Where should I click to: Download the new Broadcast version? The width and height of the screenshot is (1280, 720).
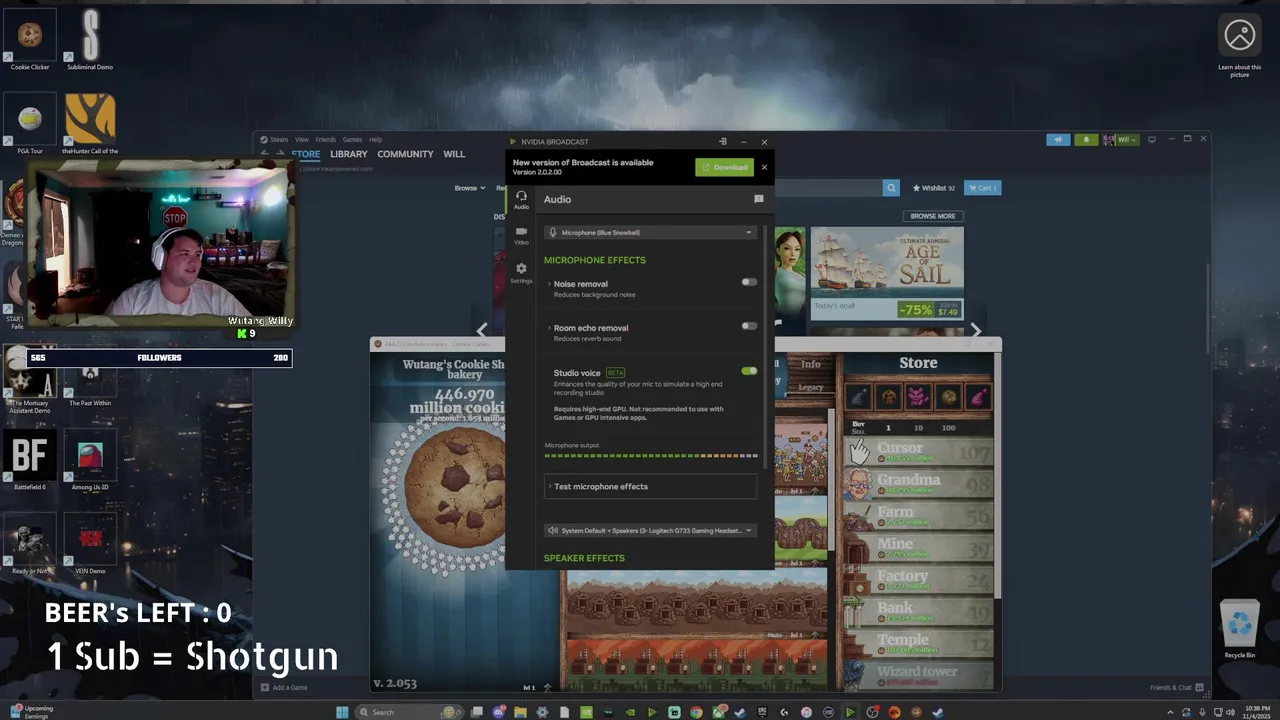724,167
